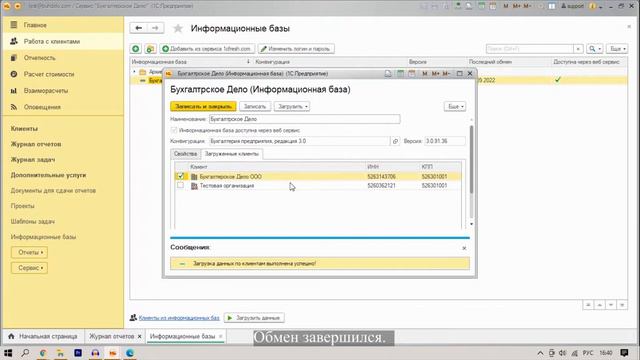640x360 pixels.
Task: Open Журнал задач in sidebar
Action: [x=33, y=160]
